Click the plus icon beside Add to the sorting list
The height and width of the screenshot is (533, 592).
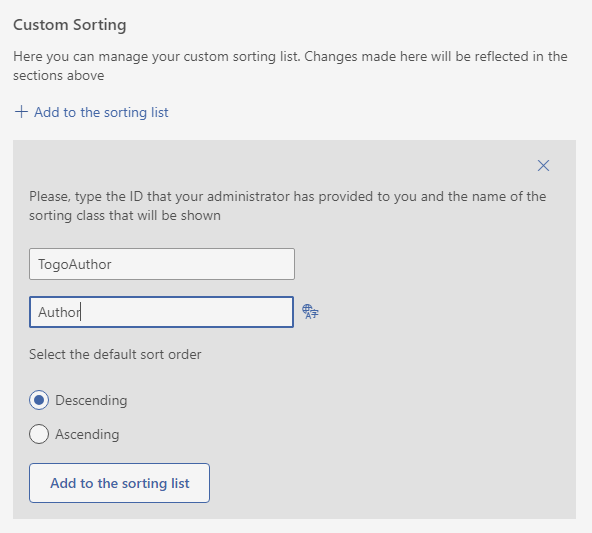pyautogui.click(x=21, y=112)
